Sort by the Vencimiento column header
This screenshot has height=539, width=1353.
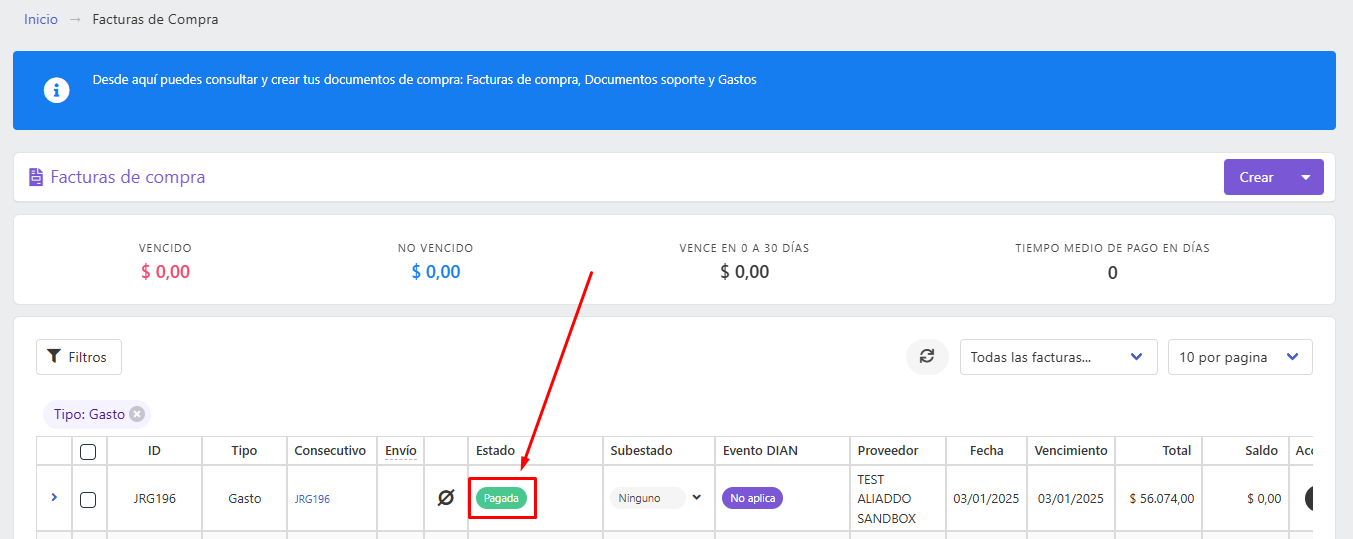pyautogui.click(x=1071, y=450)
